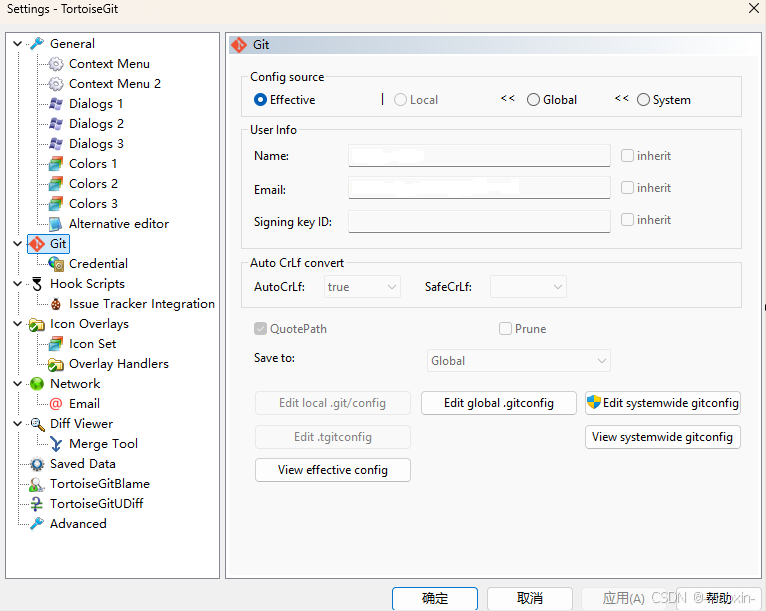Click the Advanced wrench icon

point(37,524)
